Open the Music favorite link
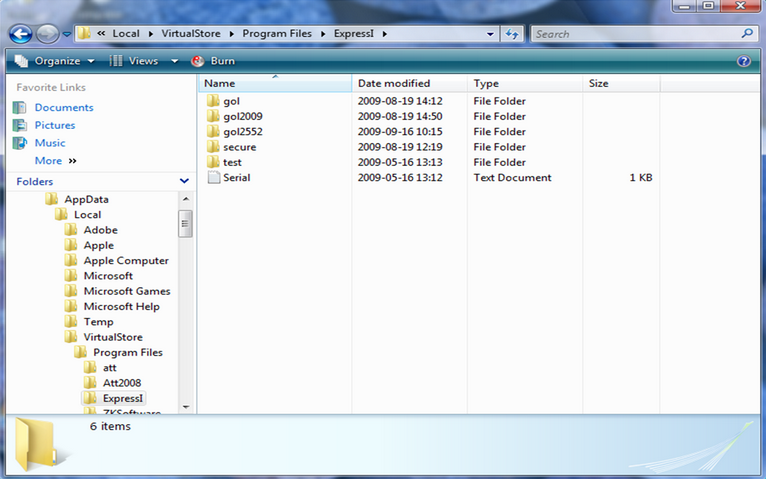The image size is (766, 479). click(50, 143)
